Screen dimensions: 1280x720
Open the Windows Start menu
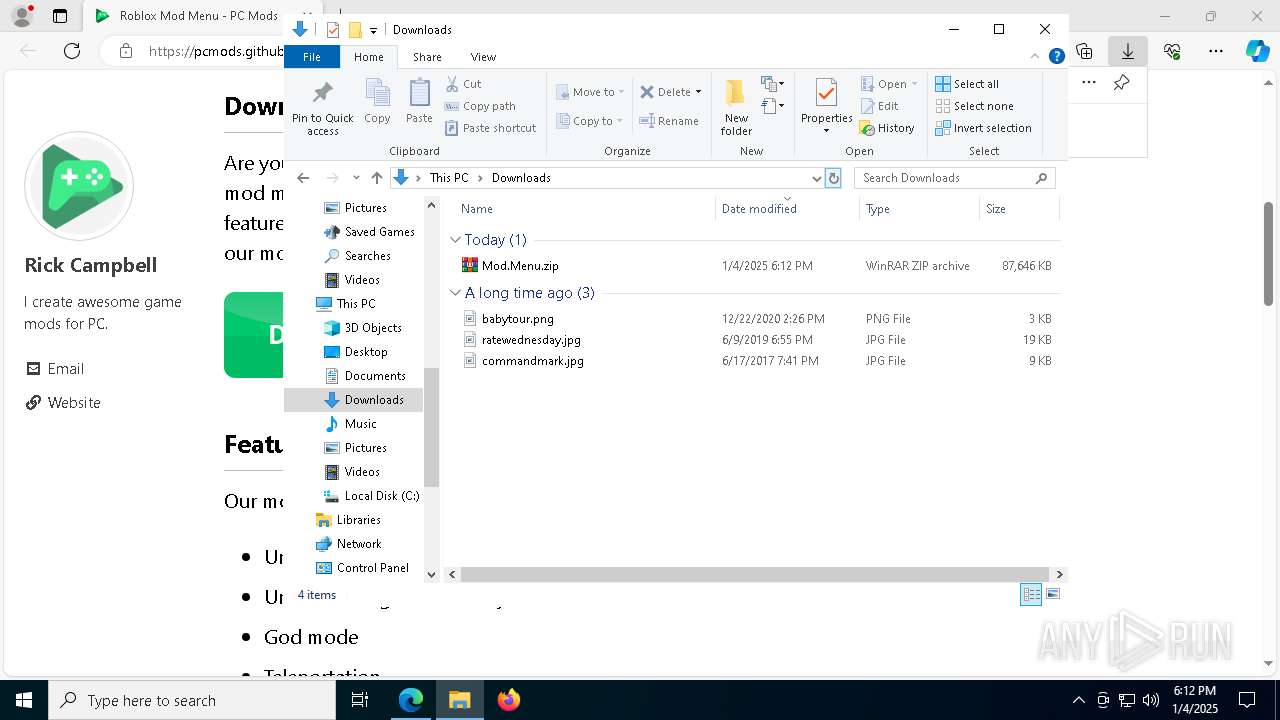[24, 700]
